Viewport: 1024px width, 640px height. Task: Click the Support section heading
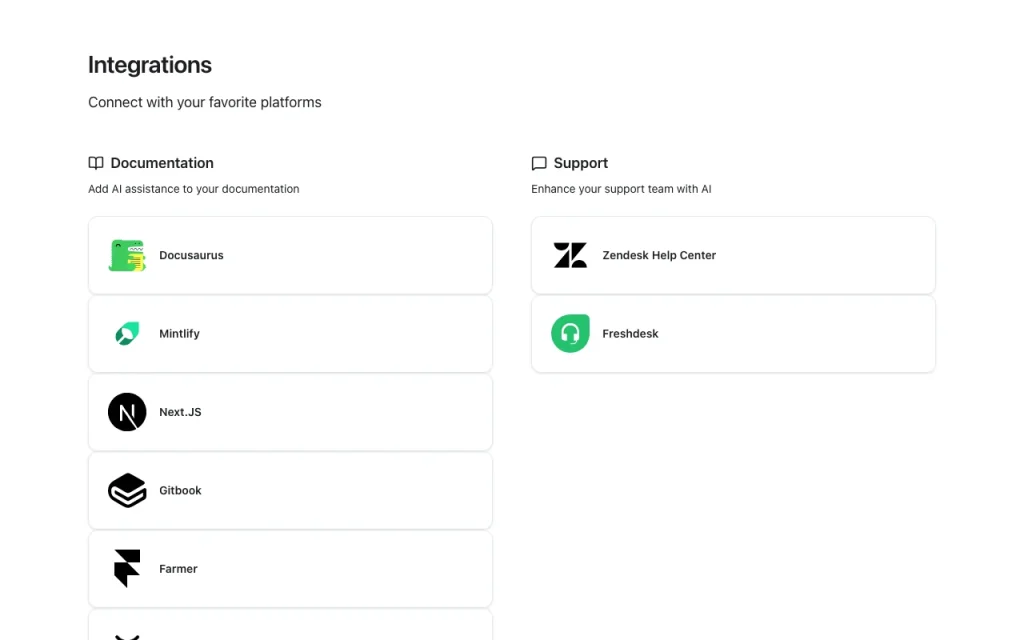[581, 163]
